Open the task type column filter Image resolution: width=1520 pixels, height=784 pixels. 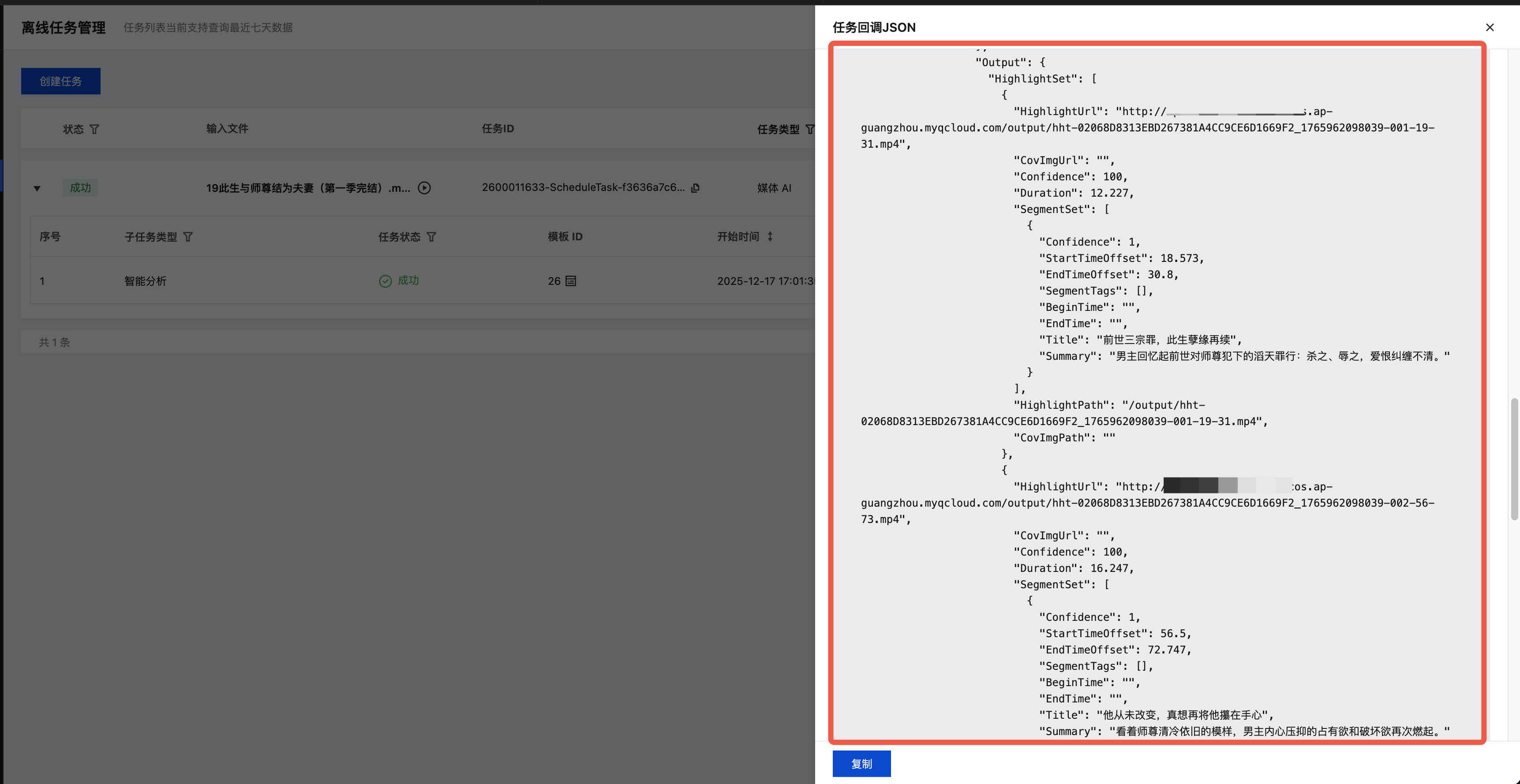[x=809, y=129]
